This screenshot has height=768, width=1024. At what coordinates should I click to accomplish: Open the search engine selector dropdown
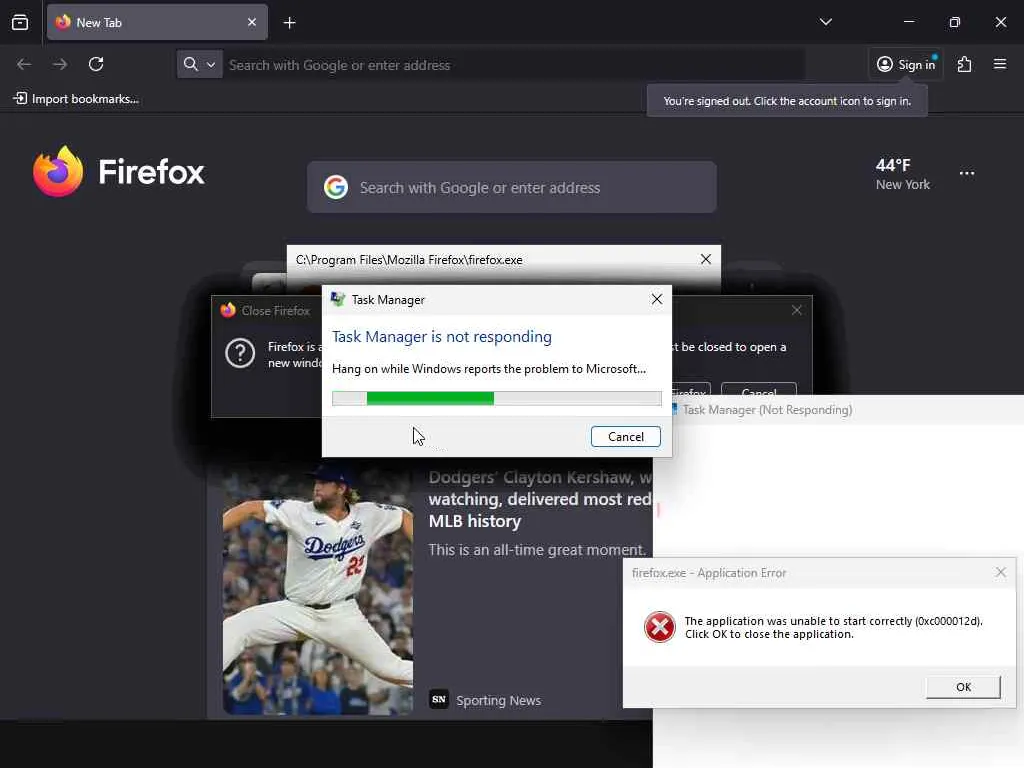199,64
